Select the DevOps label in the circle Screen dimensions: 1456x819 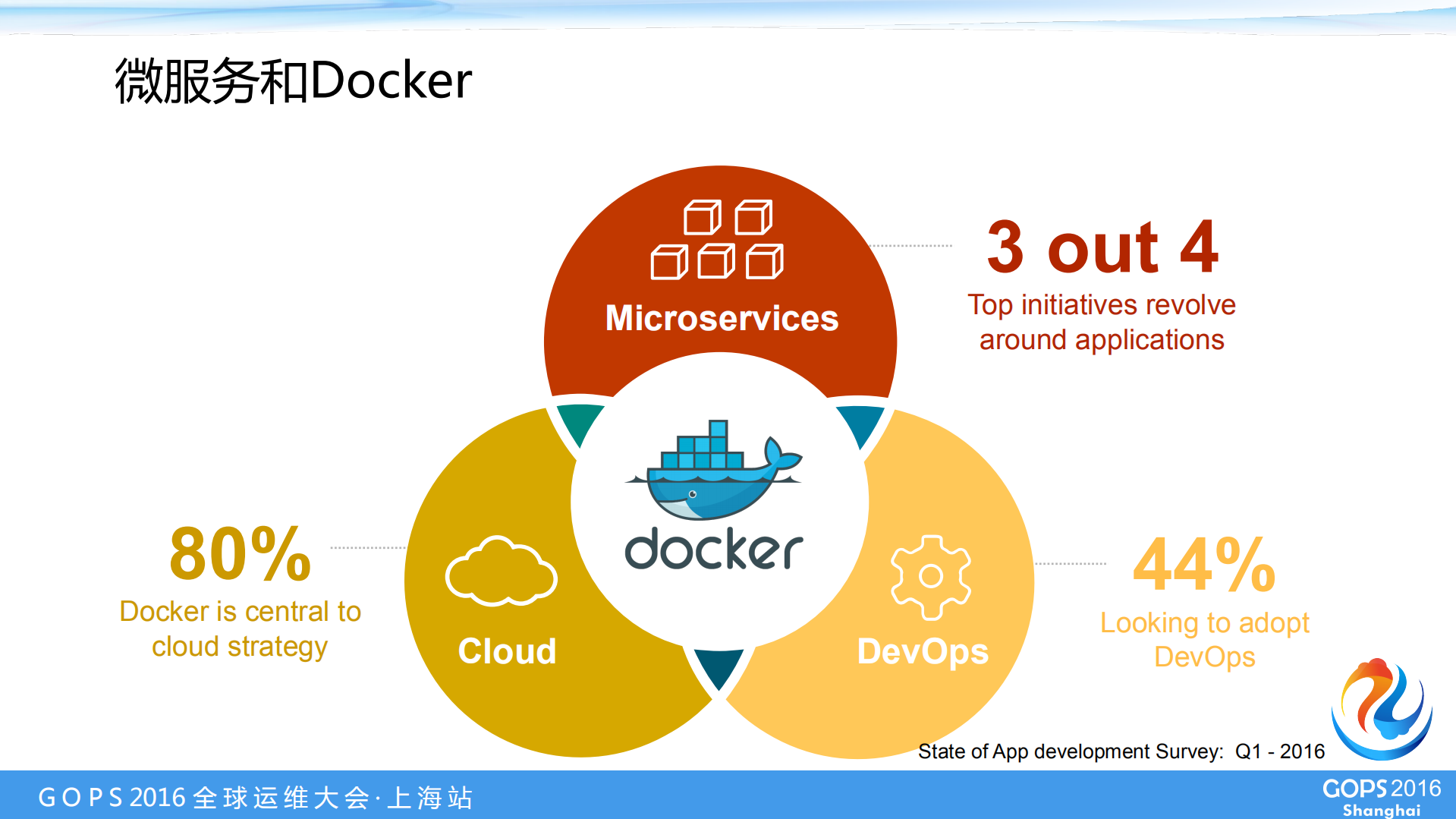point(923,651)
